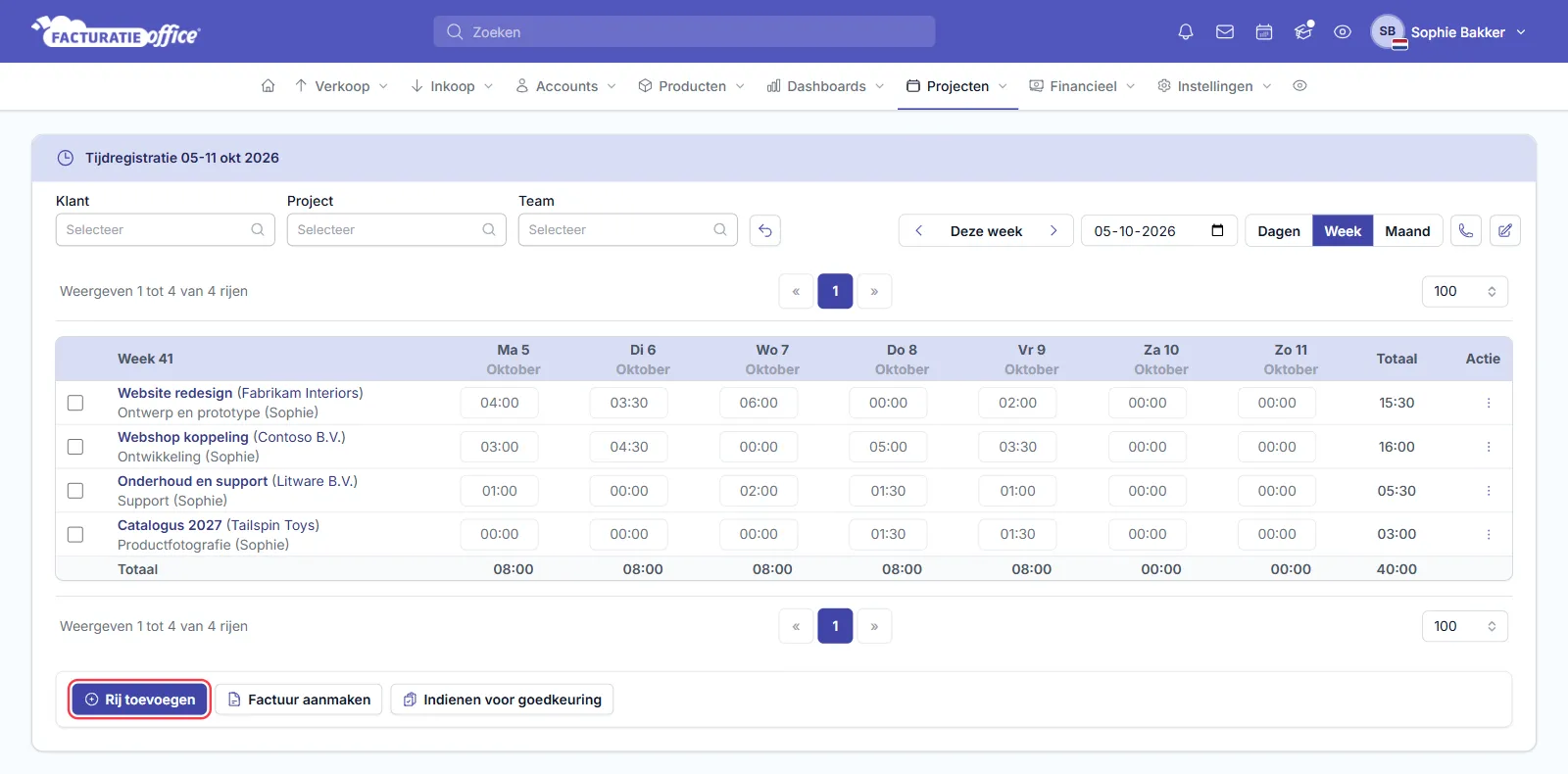Image resolution: width=1568 pixels, height=774 pixels.
Task: Open the top rows-per-page 100 selector
Action: [x=1465, y=291]
